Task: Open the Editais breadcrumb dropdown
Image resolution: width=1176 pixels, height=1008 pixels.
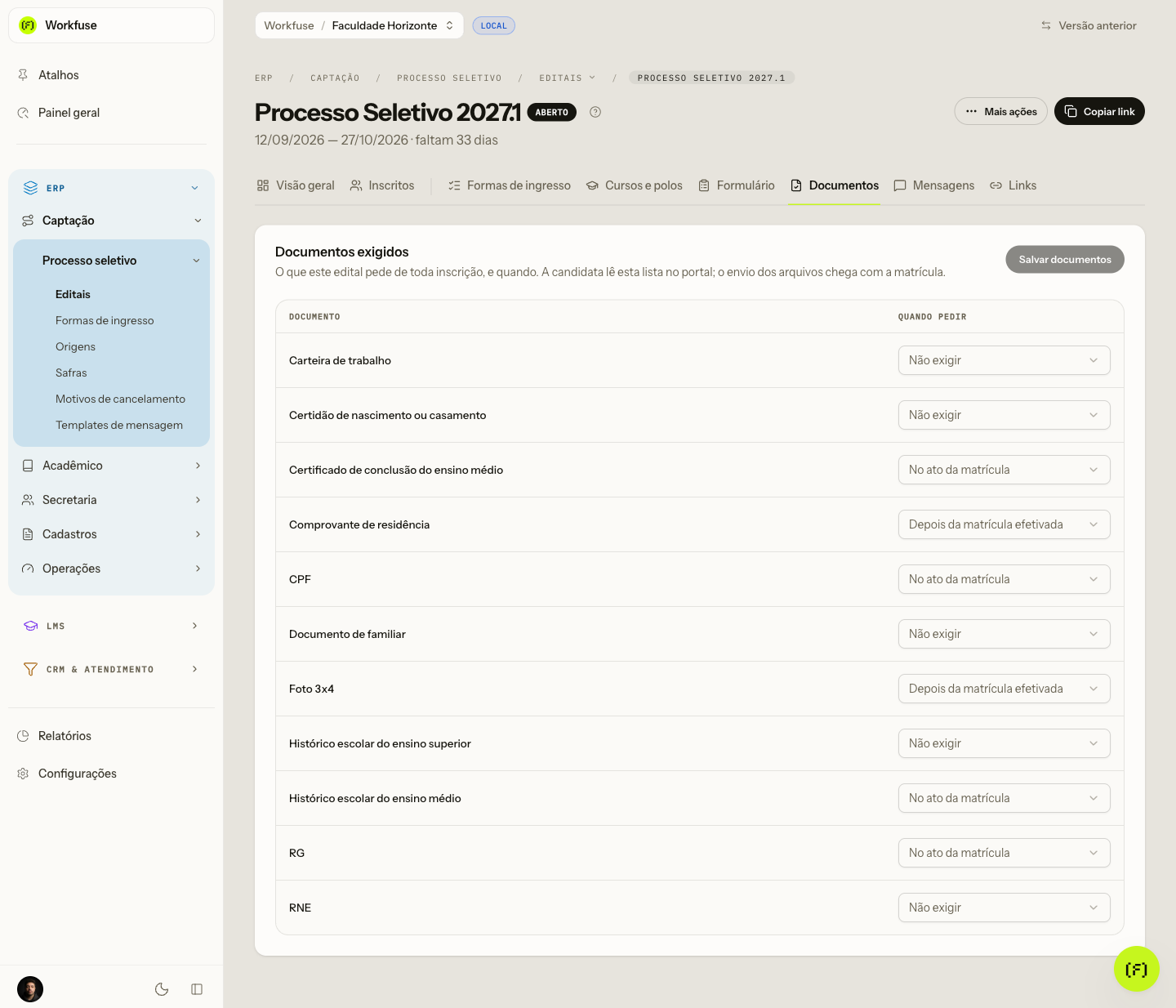Action: point(568,78)
